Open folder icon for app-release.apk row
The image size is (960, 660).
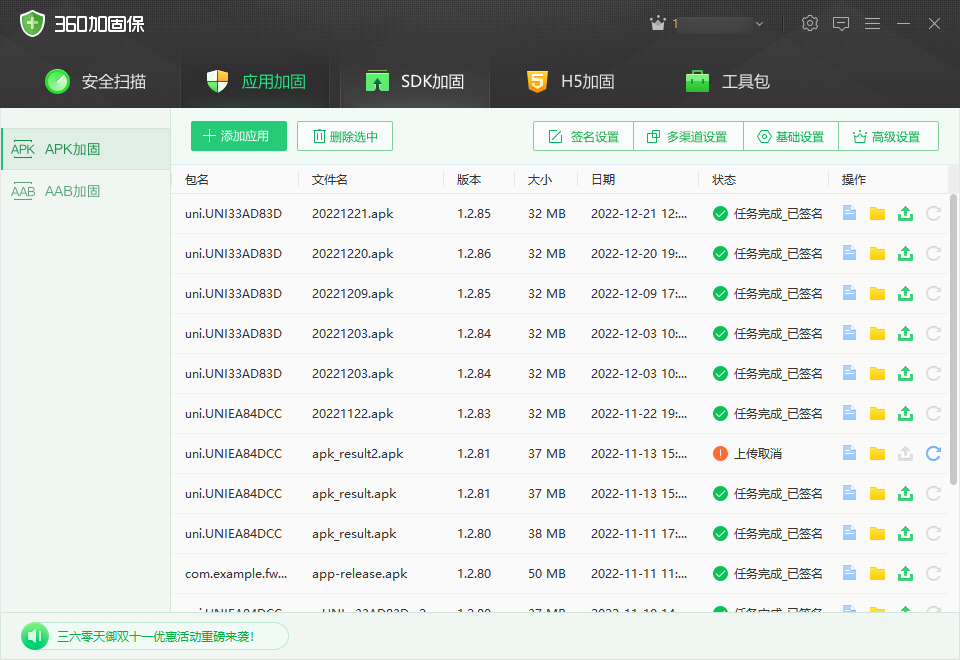[x=877, y=573]
